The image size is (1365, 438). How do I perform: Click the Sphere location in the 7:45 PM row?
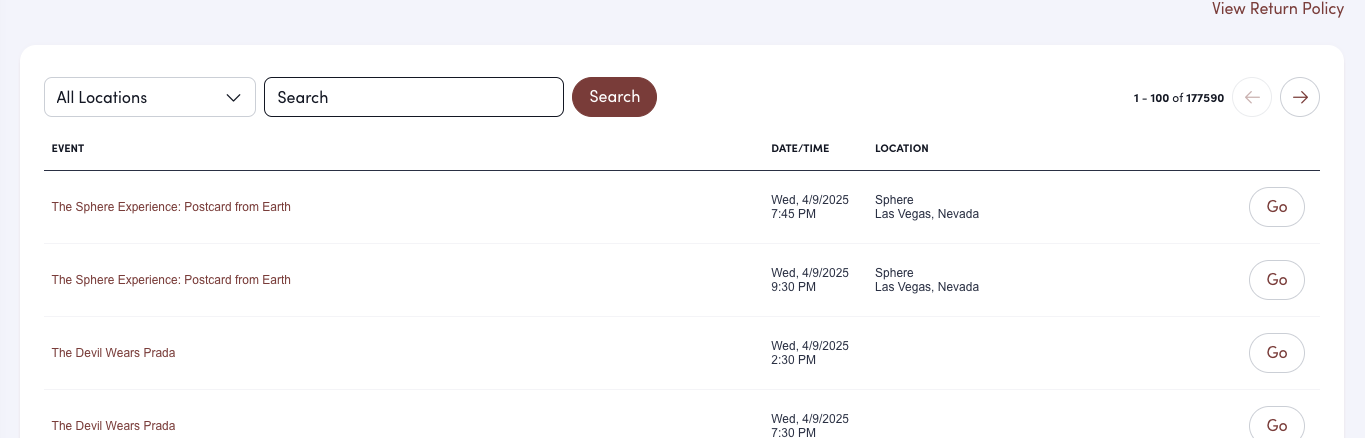(x=894, y=200)
